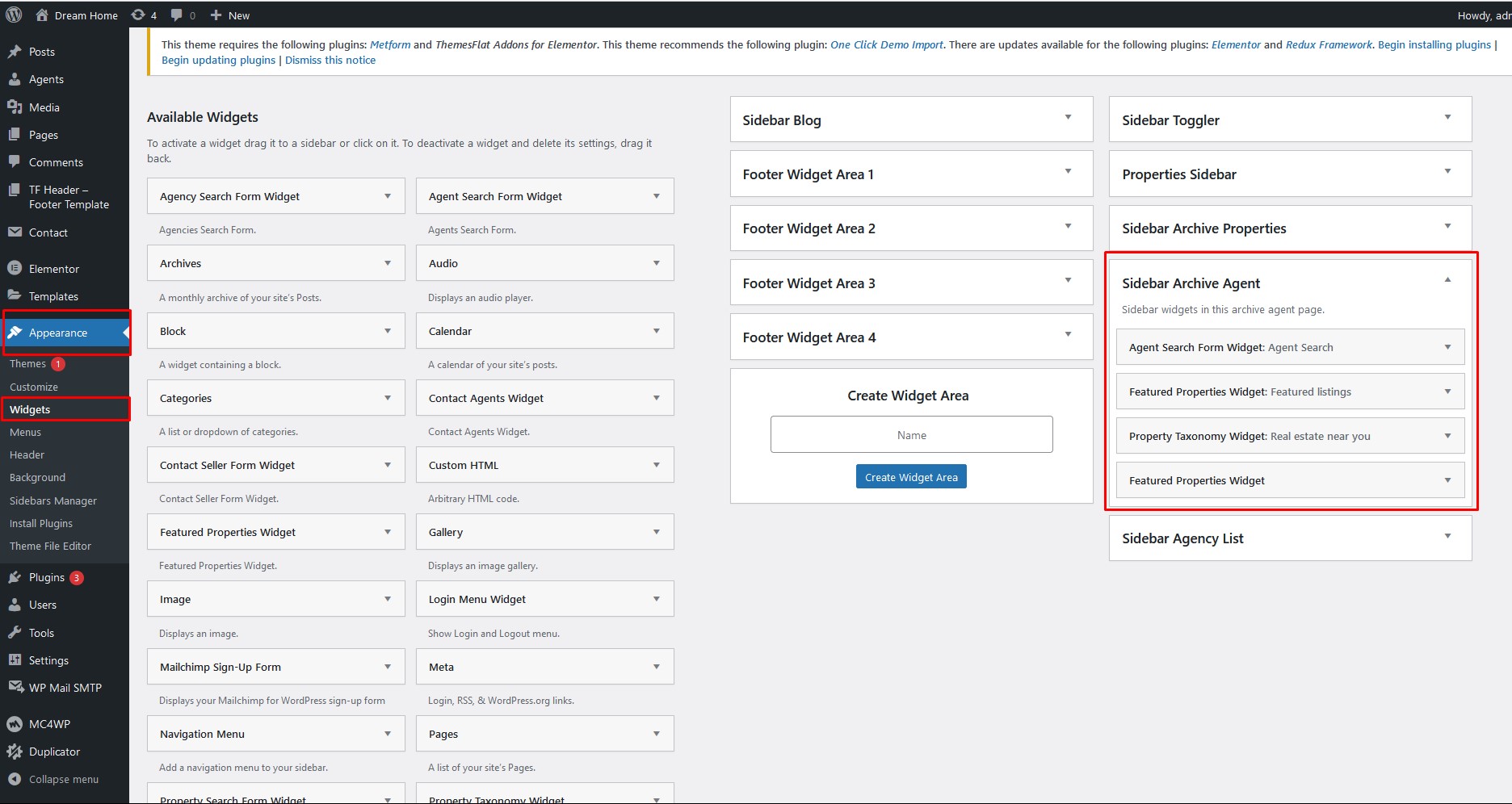Click the WordPress logo icon
The height and width of the screenshot is (804, 1512).
[14, 15]
